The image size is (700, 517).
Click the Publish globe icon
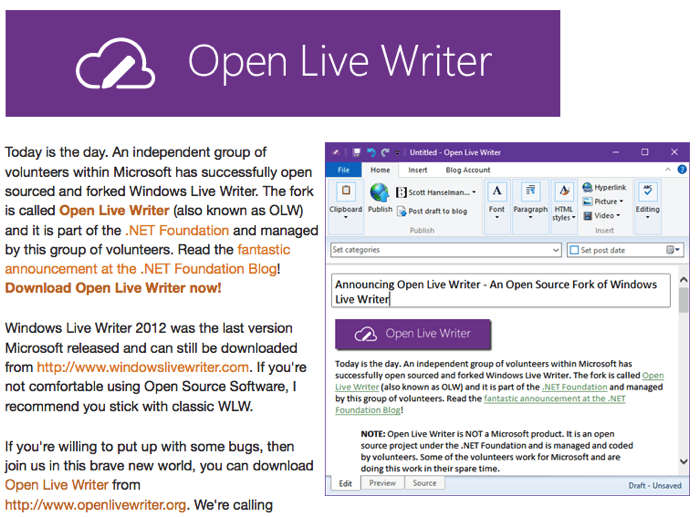point(379,192)
